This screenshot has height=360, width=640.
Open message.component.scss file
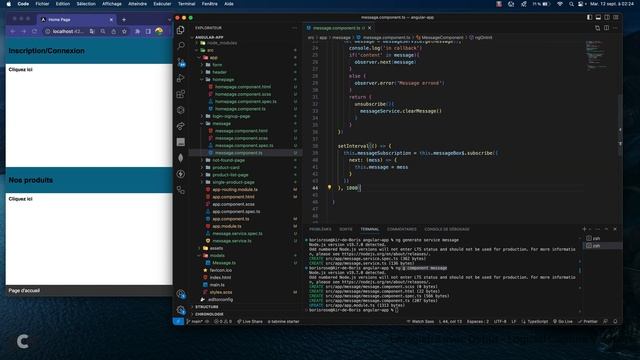pyautogui.click(x=241, y=138)
